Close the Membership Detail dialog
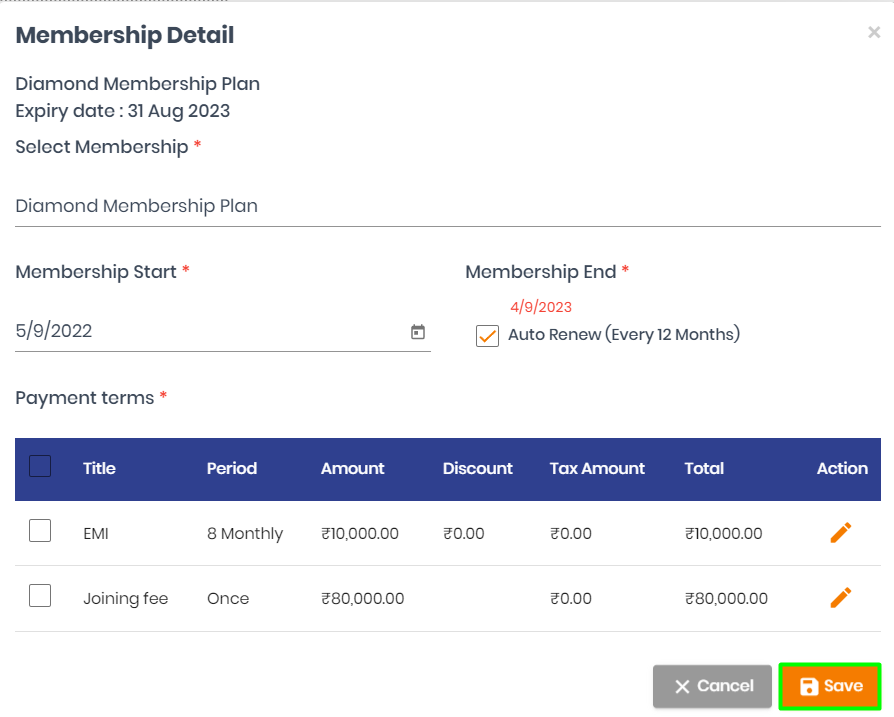This screenshot has width=894, height=717. [874, 32]
